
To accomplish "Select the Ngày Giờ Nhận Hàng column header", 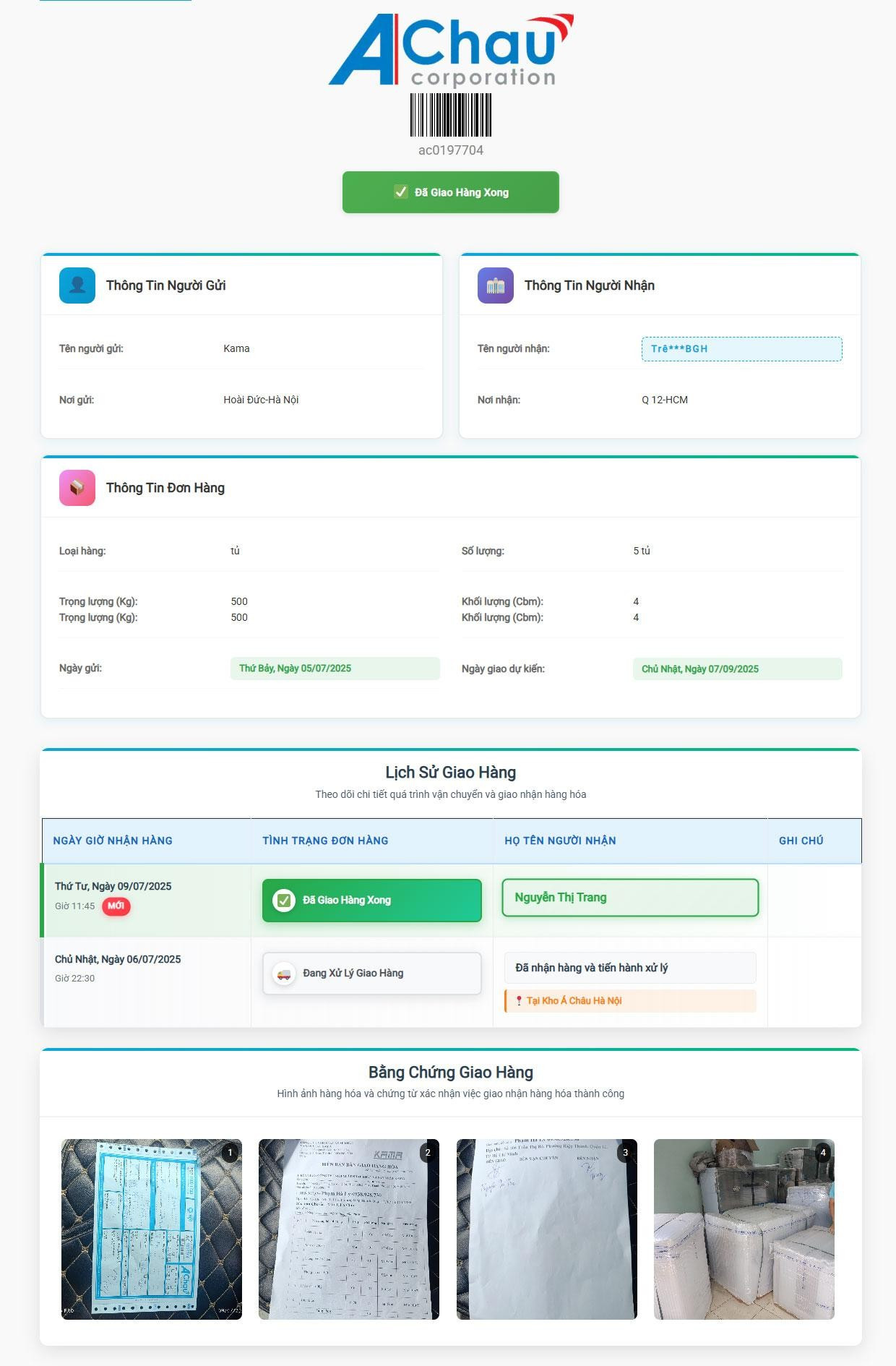I will [113, 841].
